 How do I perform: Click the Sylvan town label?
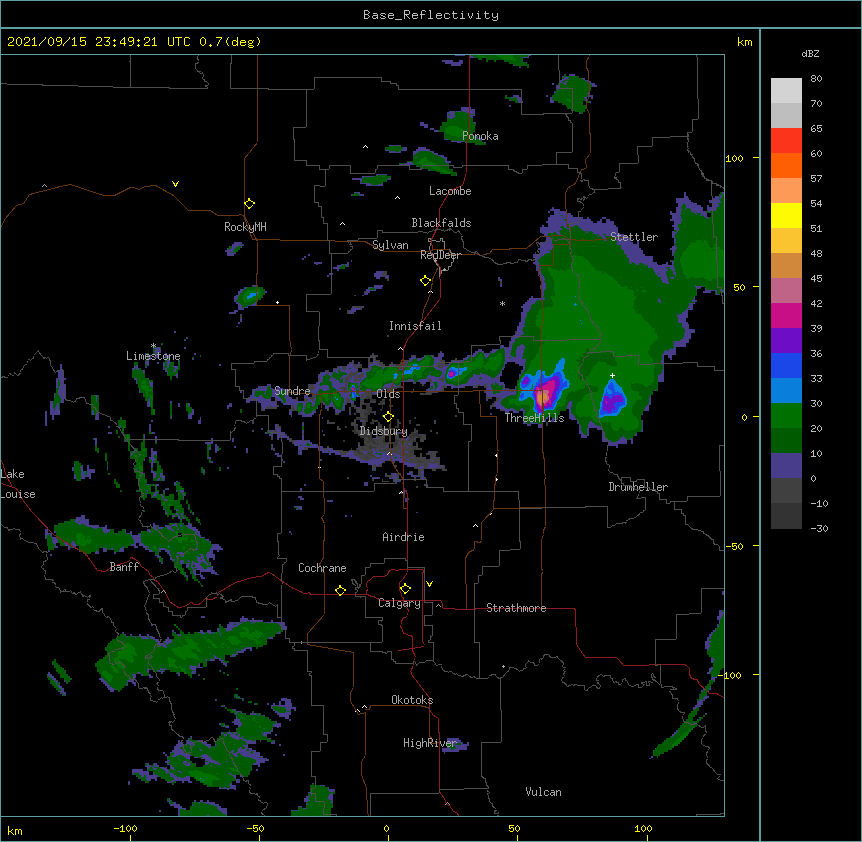(390, 245)
